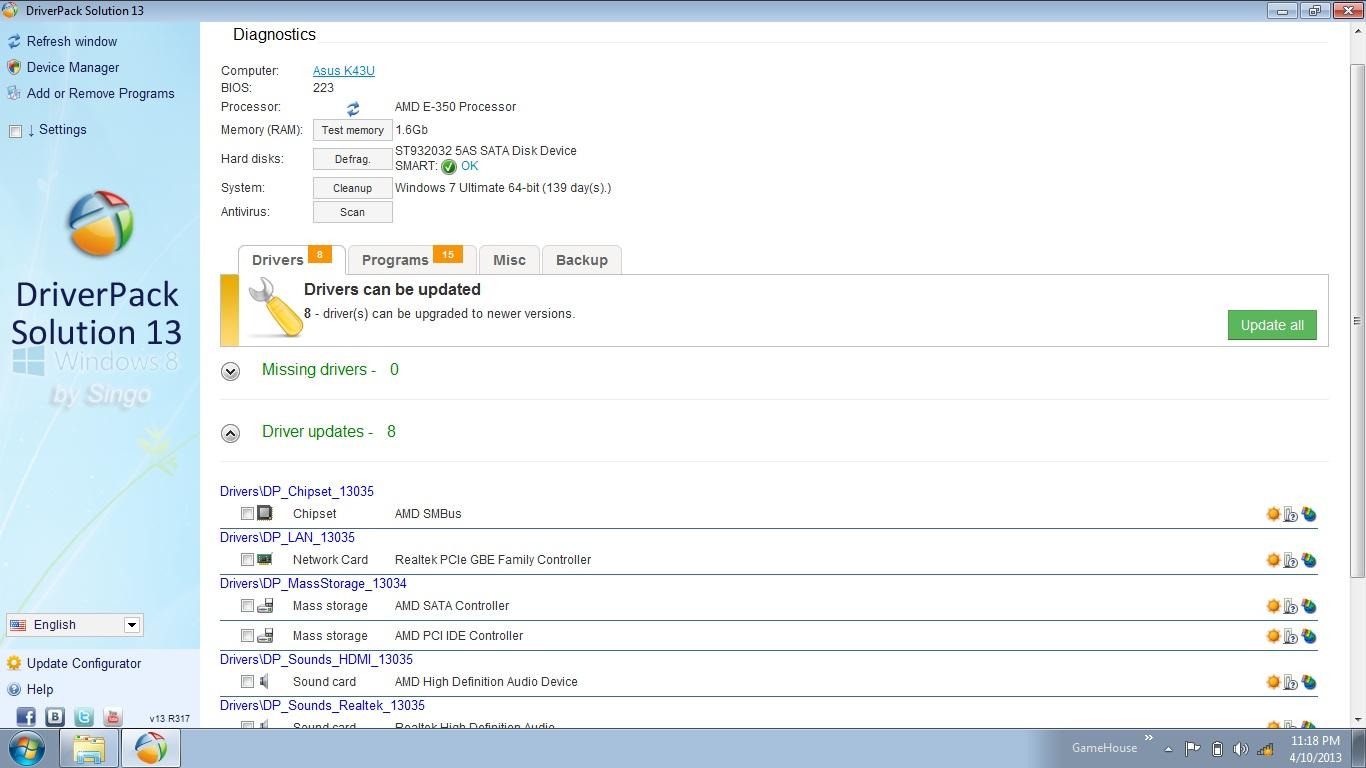Click the Help question-mark icon
The height and width of the screenshot is (768, 1366).
(x=14, y=689)
